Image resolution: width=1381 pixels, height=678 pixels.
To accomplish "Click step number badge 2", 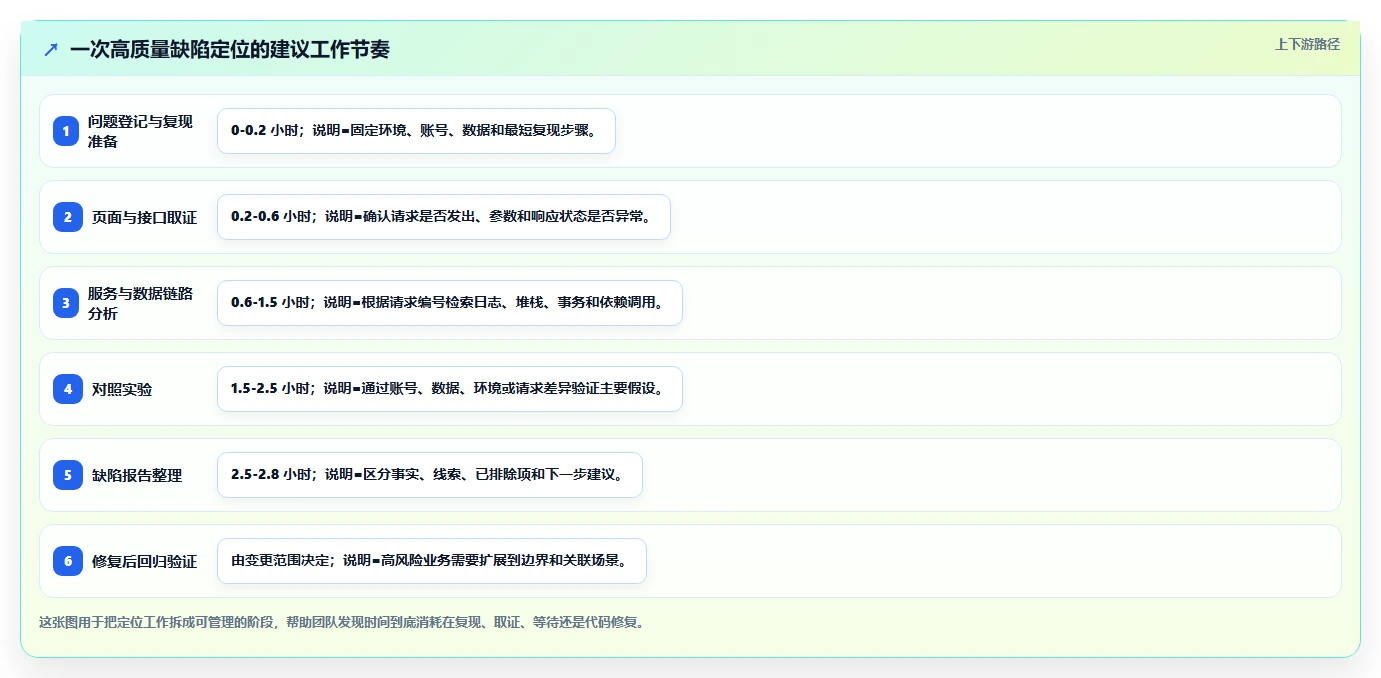I will [x=68, y=217].
